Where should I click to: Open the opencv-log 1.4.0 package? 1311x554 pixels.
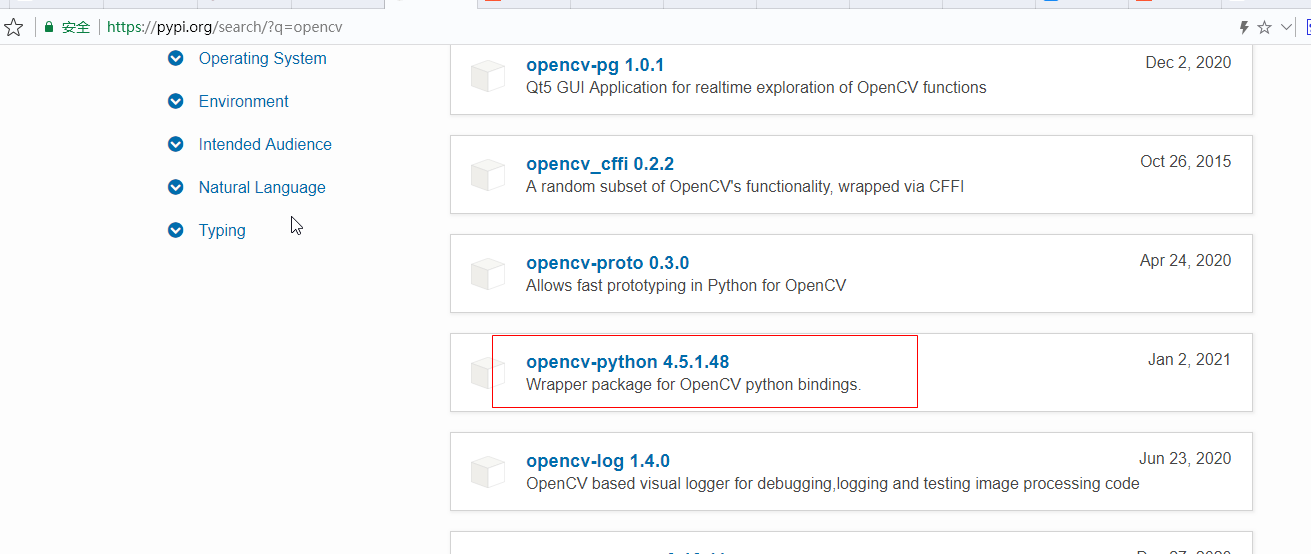(x=598, y=461)
